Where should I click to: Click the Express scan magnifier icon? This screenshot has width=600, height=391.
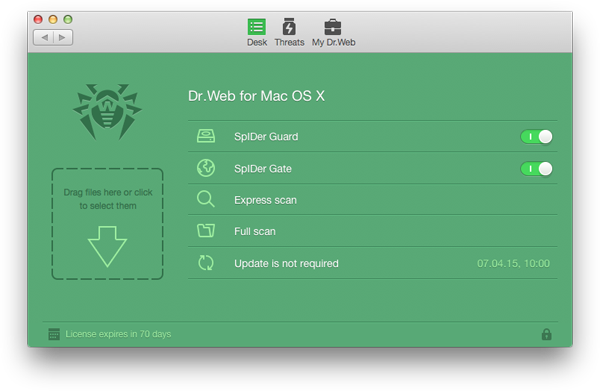[x=205, y=199]
